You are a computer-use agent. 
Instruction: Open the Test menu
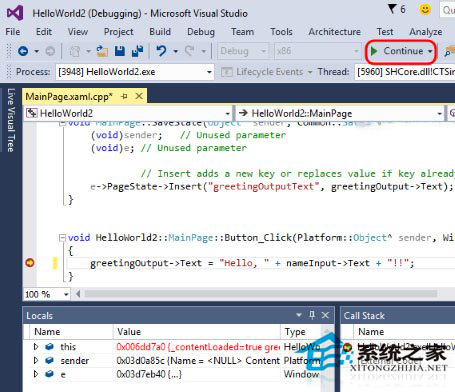coord(385,32)
